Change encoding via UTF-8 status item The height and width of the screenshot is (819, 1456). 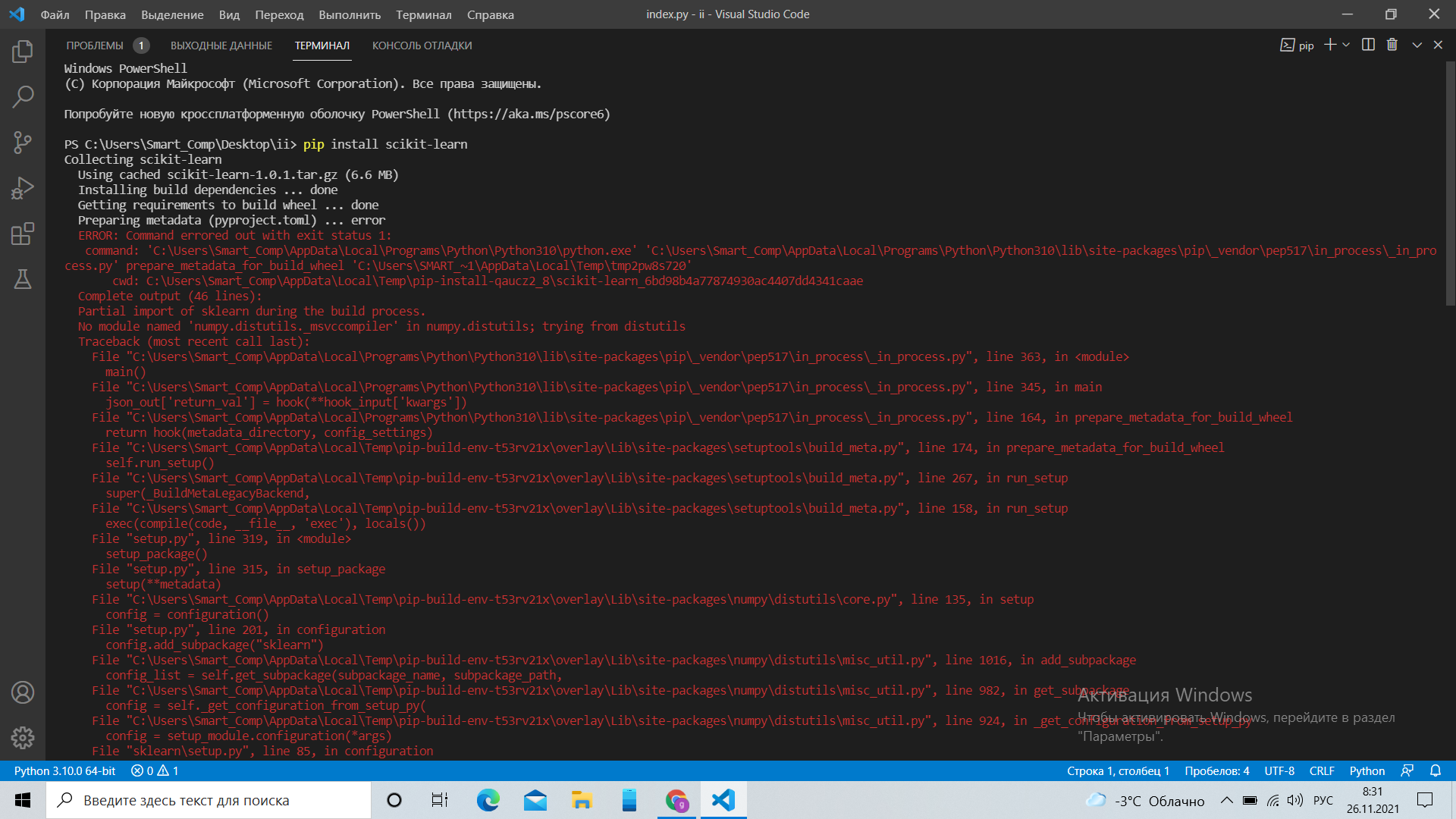(x=1279, y=770)
